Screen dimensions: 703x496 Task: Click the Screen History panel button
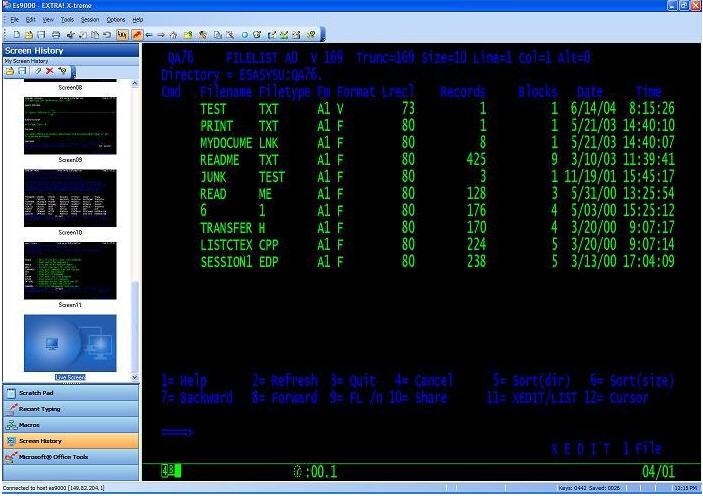point(71,441)
